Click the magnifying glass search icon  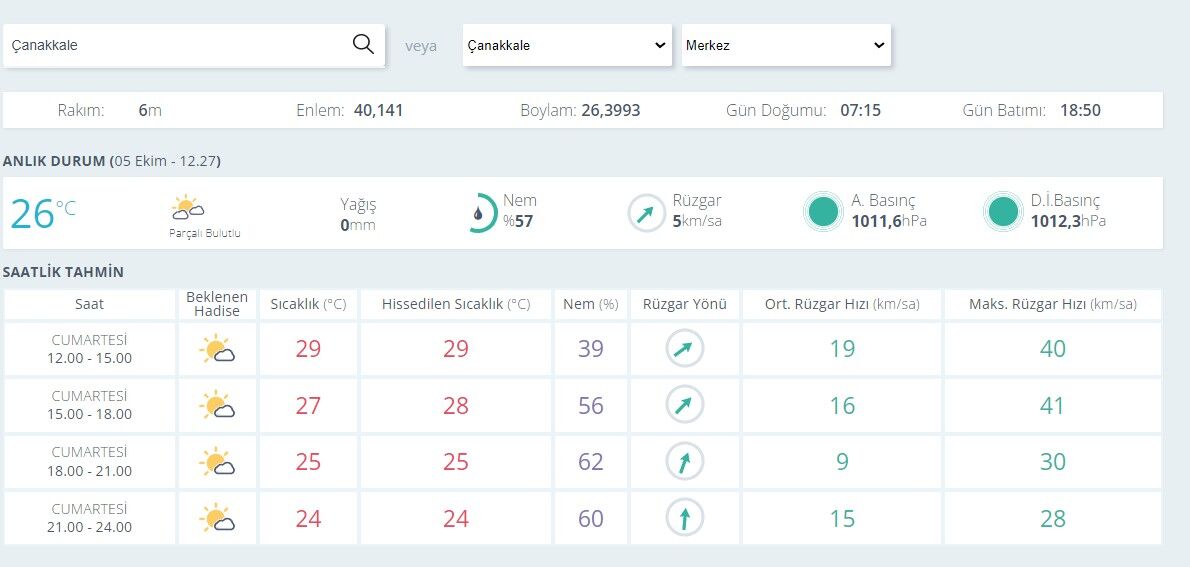pos(364,45)
